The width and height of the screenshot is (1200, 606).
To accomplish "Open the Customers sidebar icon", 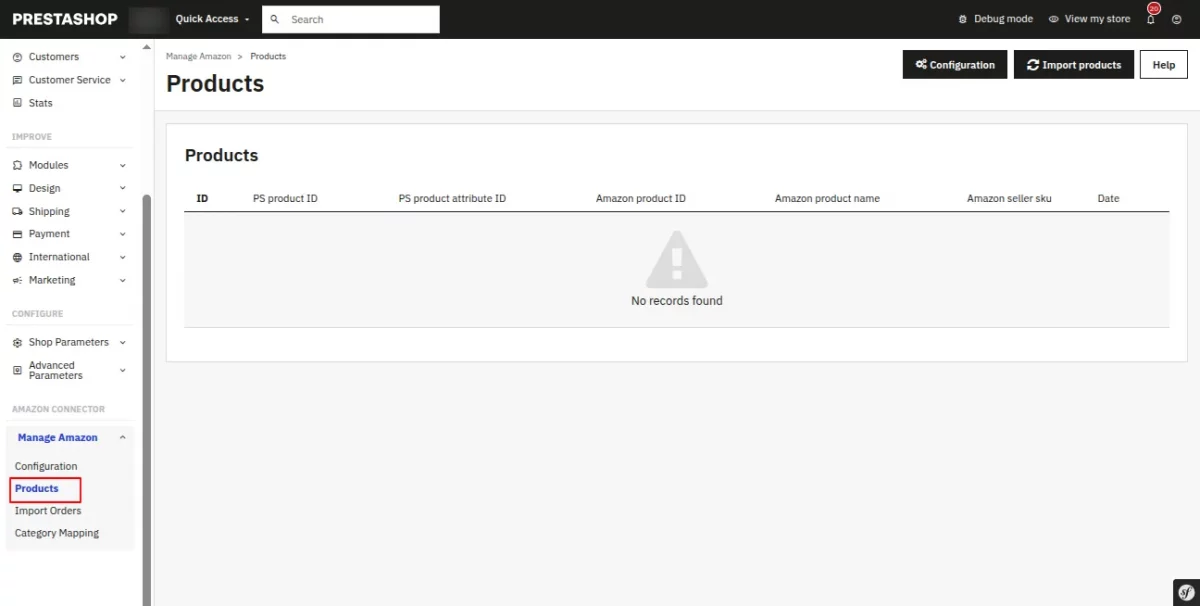I will click(17, 57).
